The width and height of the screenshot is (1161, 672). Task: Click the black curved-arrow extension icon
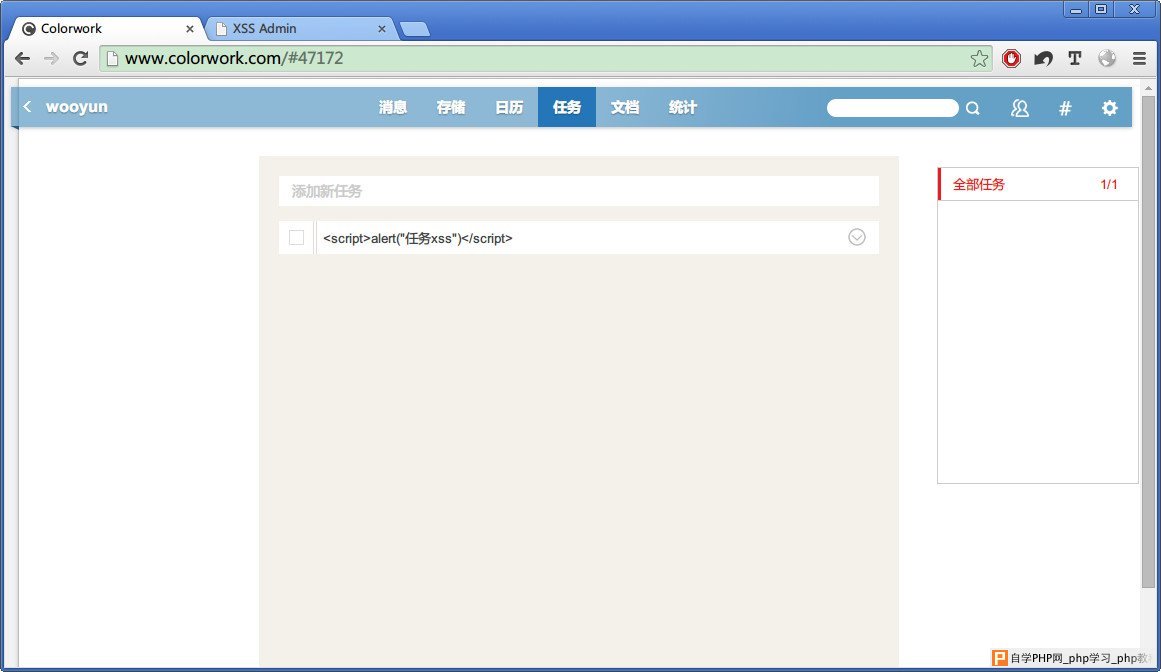coord(1043,58)
